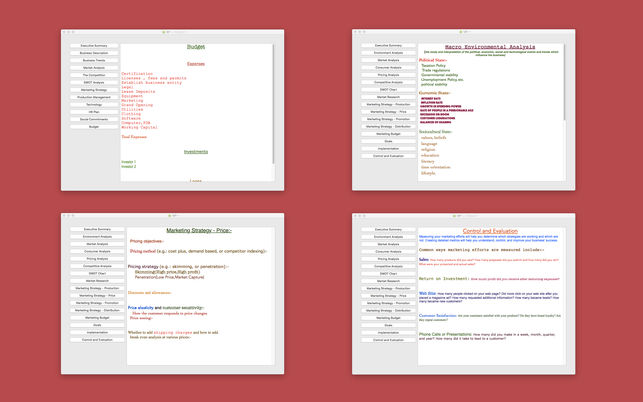Open the HR Plan section
Screen dimensions: 643x402
tap(94, 112)
